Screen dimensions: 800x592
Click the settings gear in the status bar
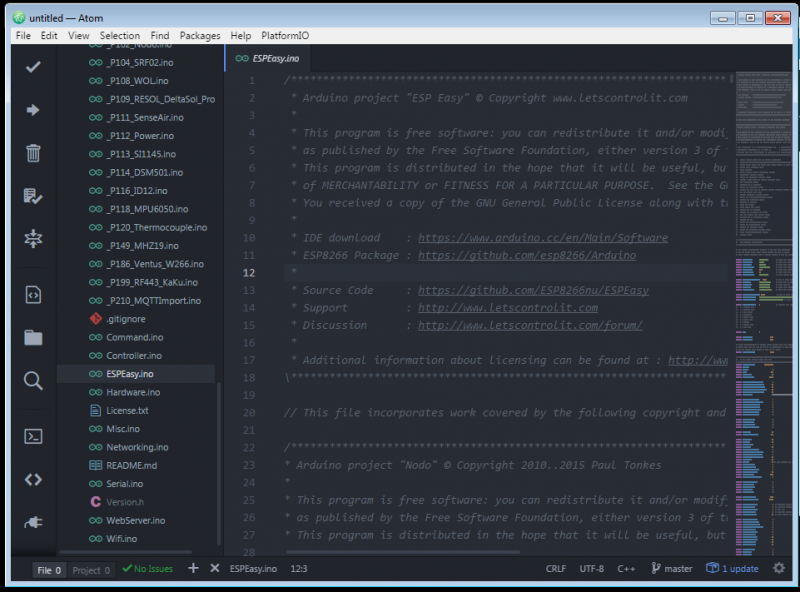tap(779, 568)
